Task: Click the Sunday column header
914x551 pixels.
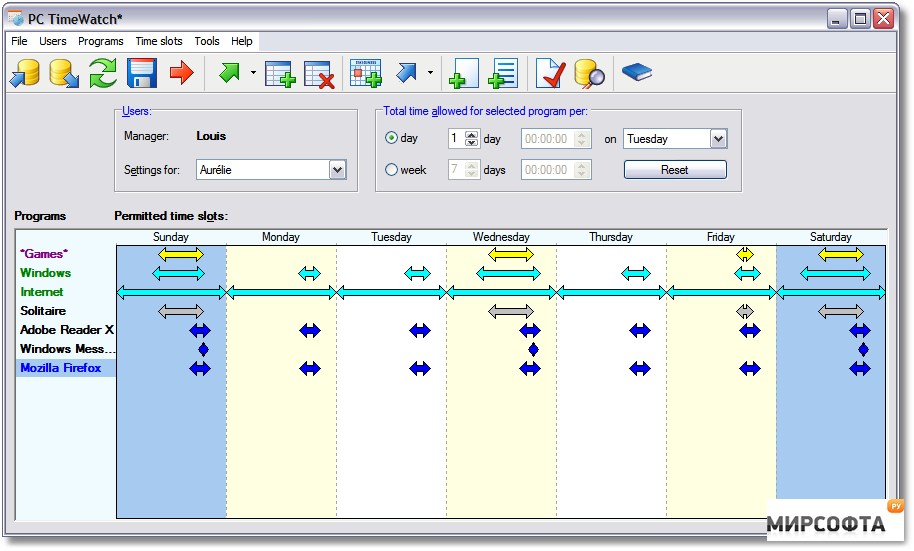Action: 171,237
